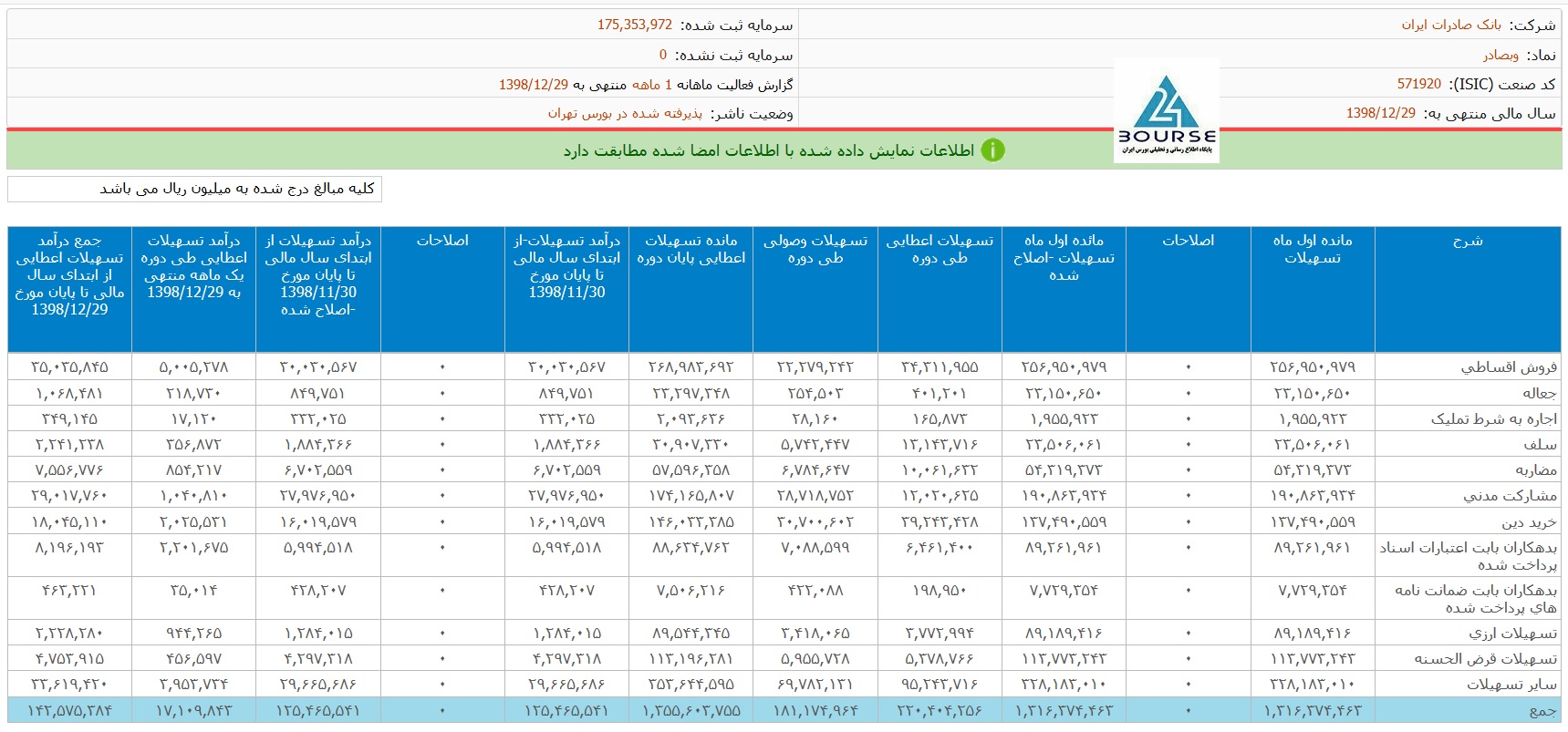Click the publisher status پذیرفته شده در بورس تهران

click(625, 113)
